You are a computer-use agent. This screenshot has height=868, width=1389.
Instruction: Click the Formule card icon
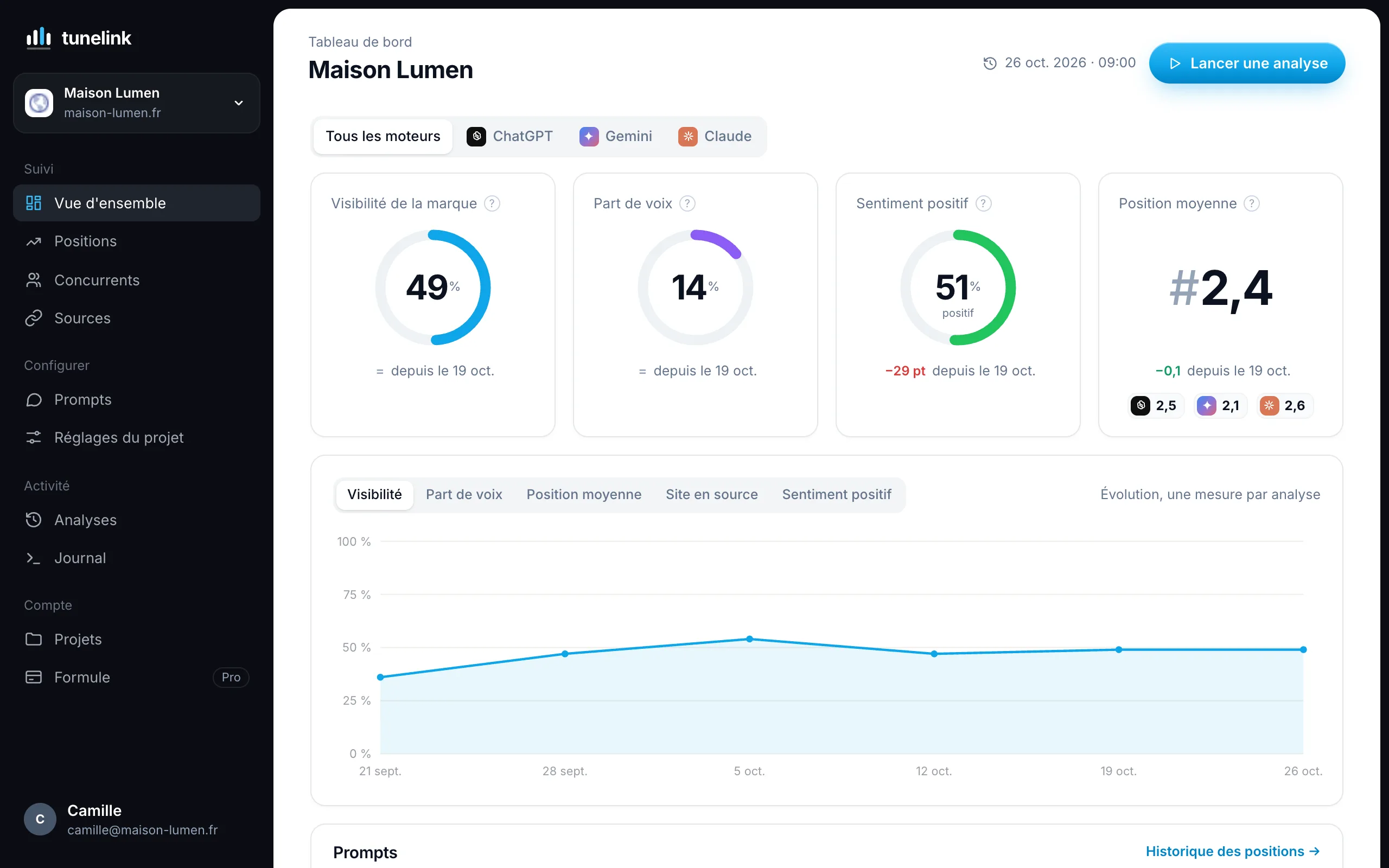[34, 677]
